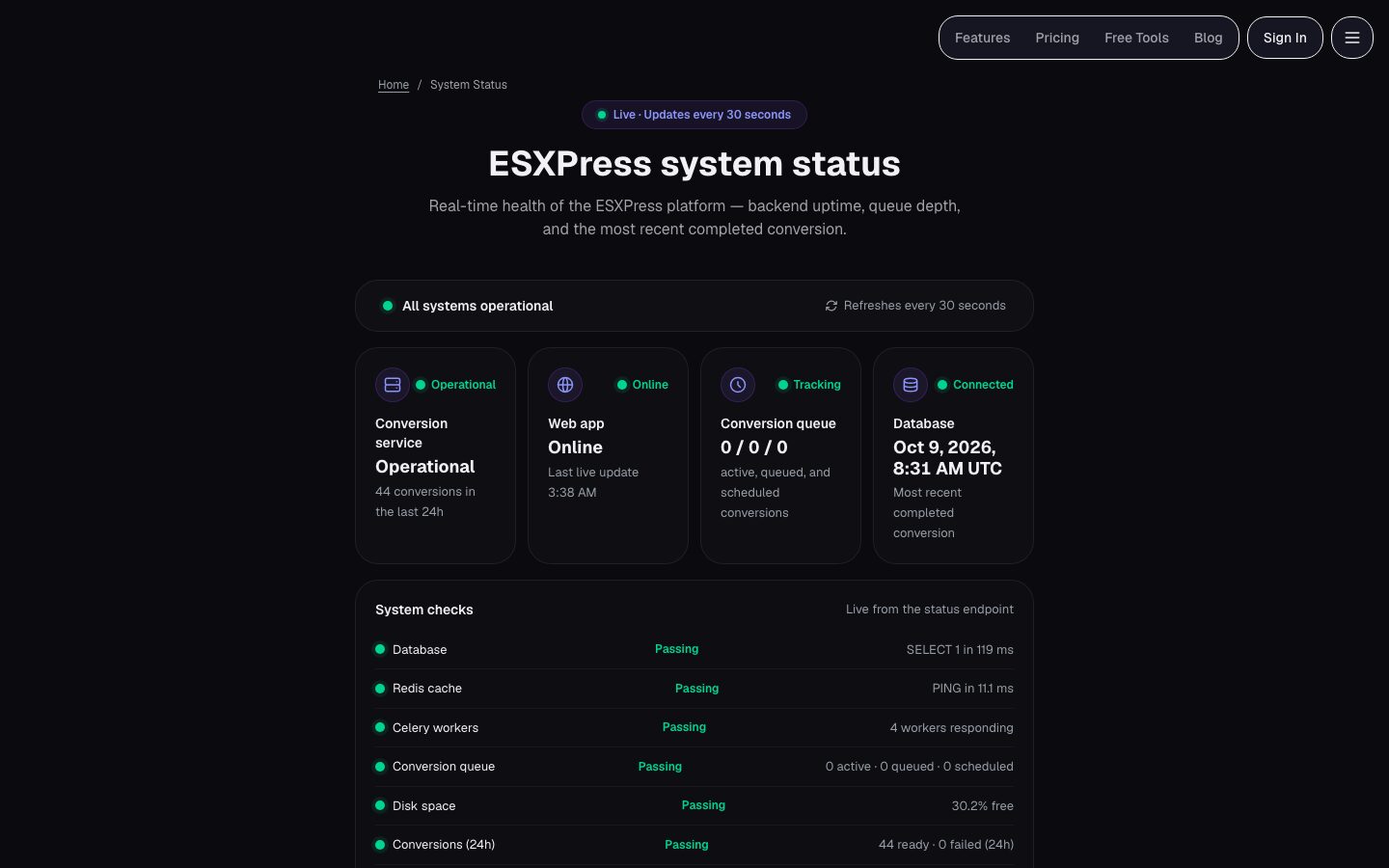Click Oct 9, 2026, 8:31 AM UTC timestamp

(x=947, y=458)
